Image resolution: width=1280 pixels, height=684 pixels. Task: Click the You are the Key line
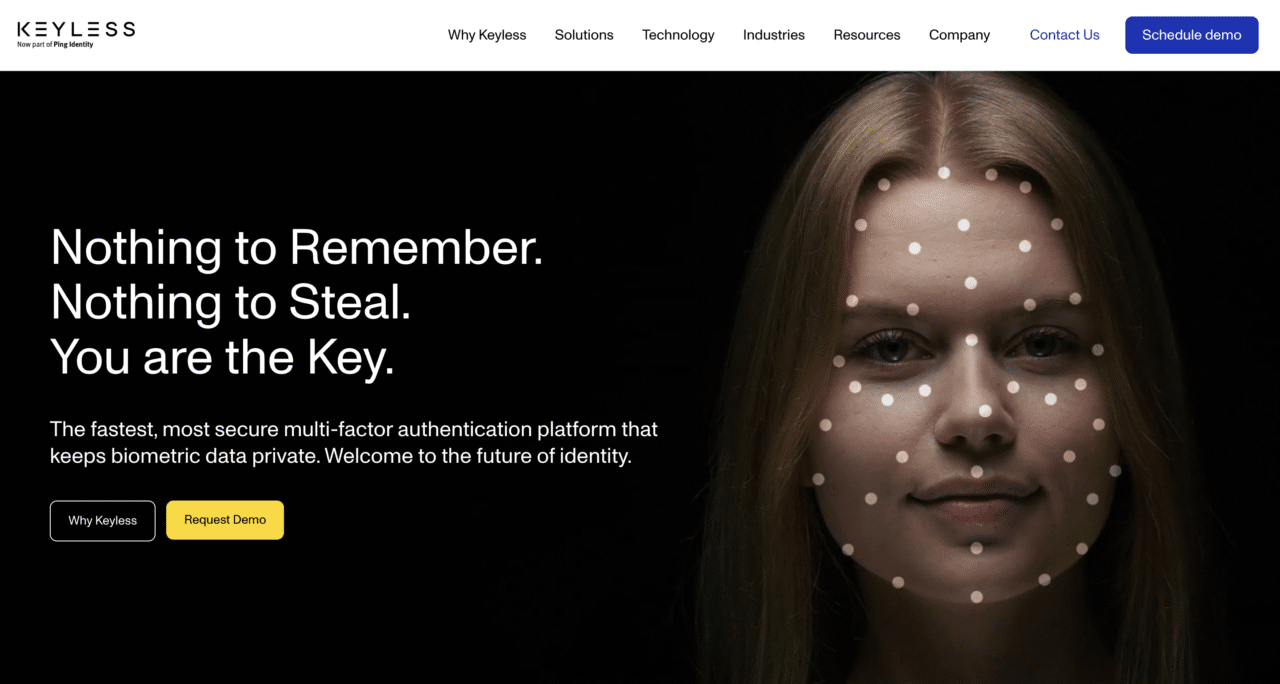[x=223, y=357]
